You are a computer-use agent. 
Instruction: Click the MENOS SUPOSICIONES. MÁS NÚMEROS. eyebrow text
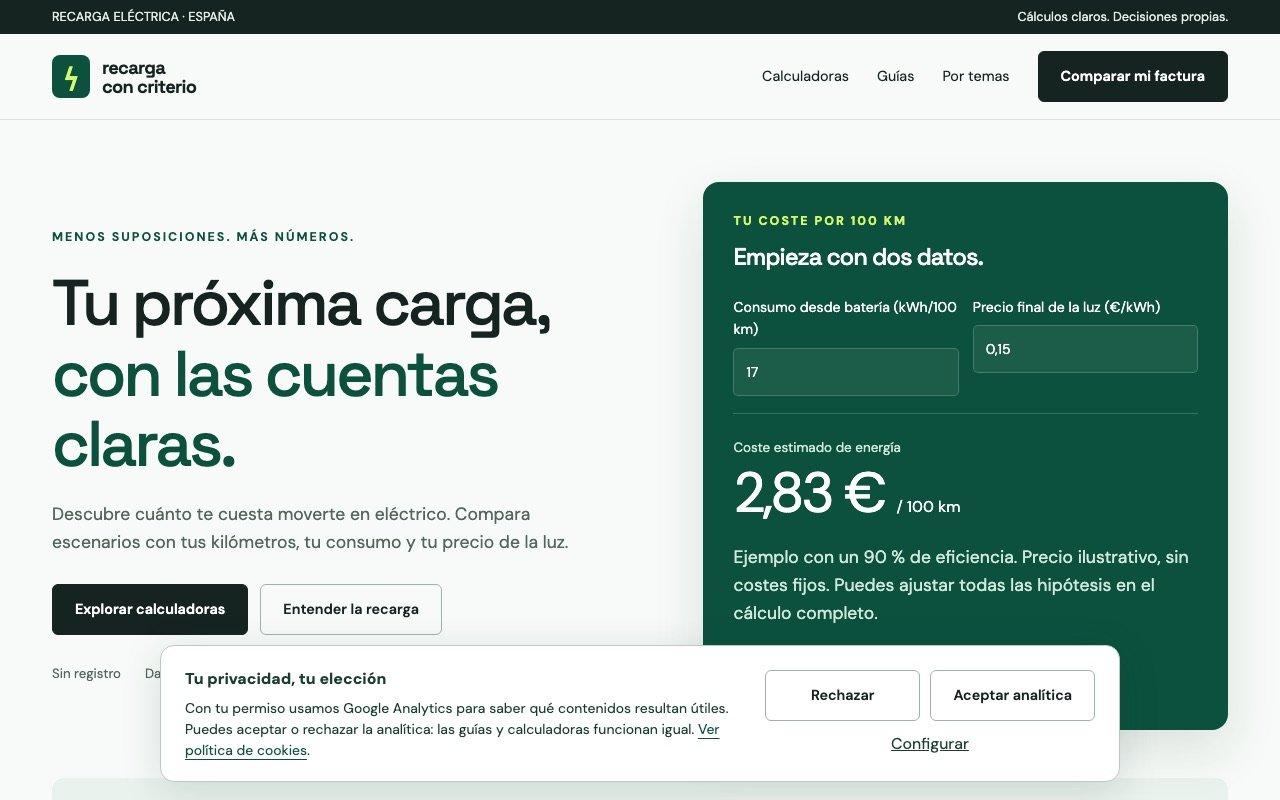click(x=203, y=237)
